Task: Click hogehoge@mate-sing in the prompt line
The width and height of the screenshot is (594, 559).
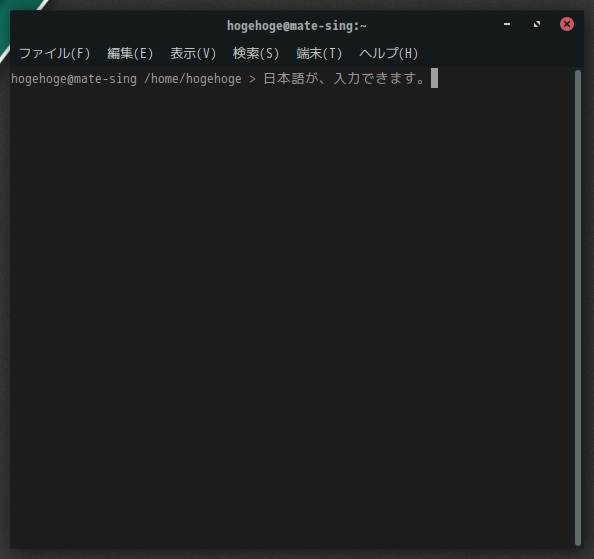Action: coord(74,79)
